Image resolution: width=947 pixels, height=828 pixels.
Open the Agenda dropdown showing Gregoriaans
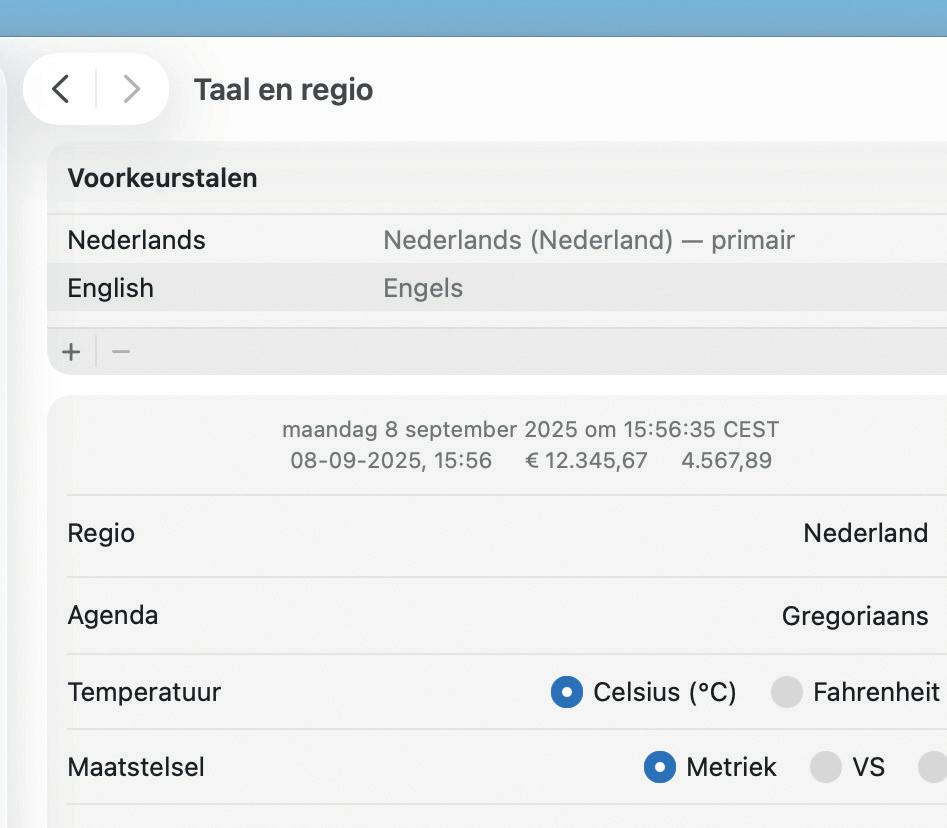point(855,615)
